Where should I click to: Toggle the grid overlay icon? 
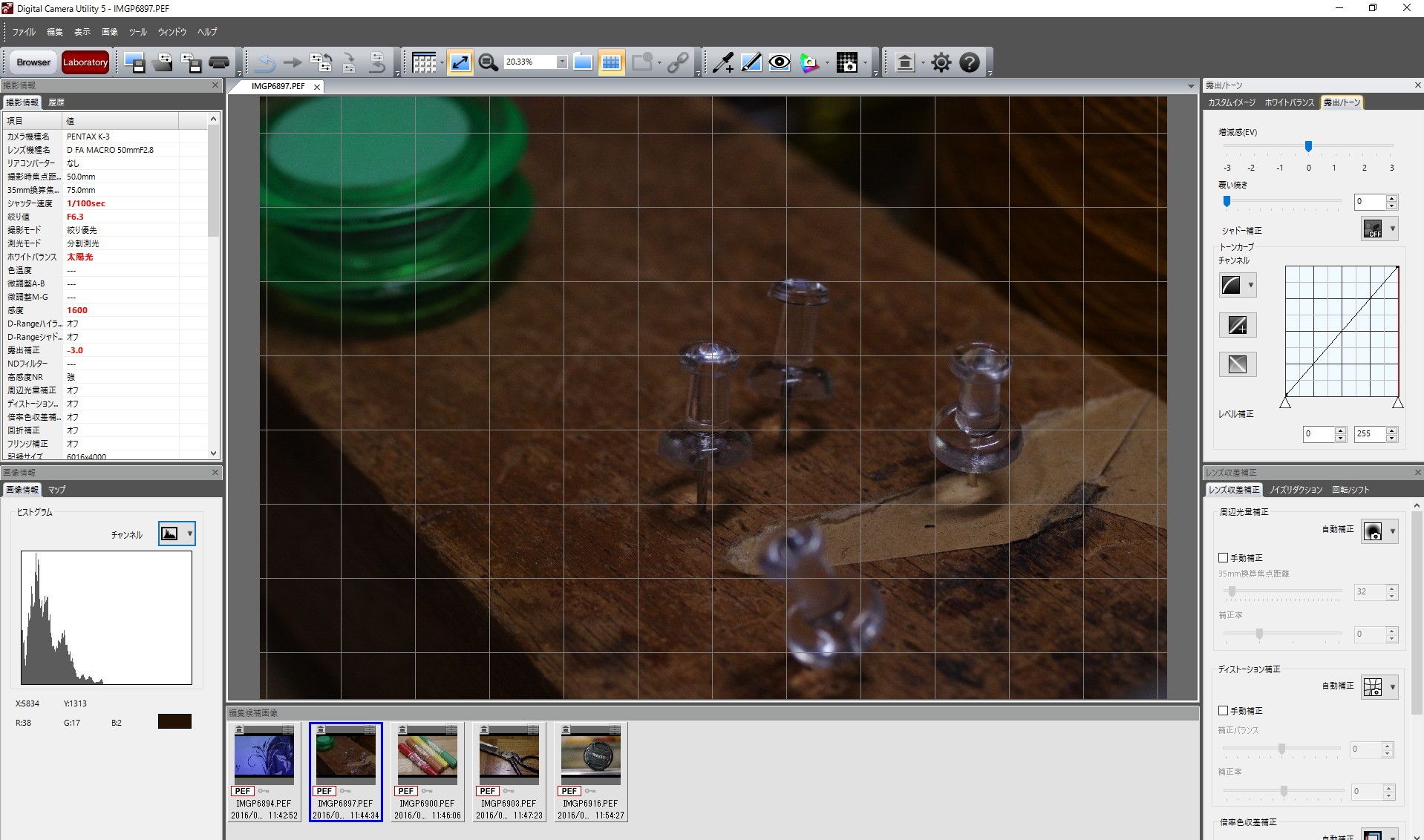(611, 62)
